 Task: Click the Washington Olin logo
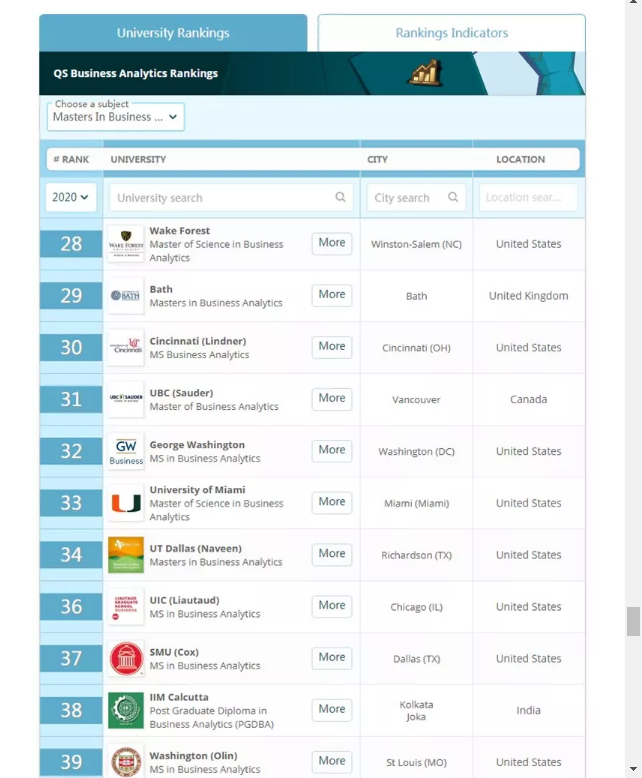[126, 762]
